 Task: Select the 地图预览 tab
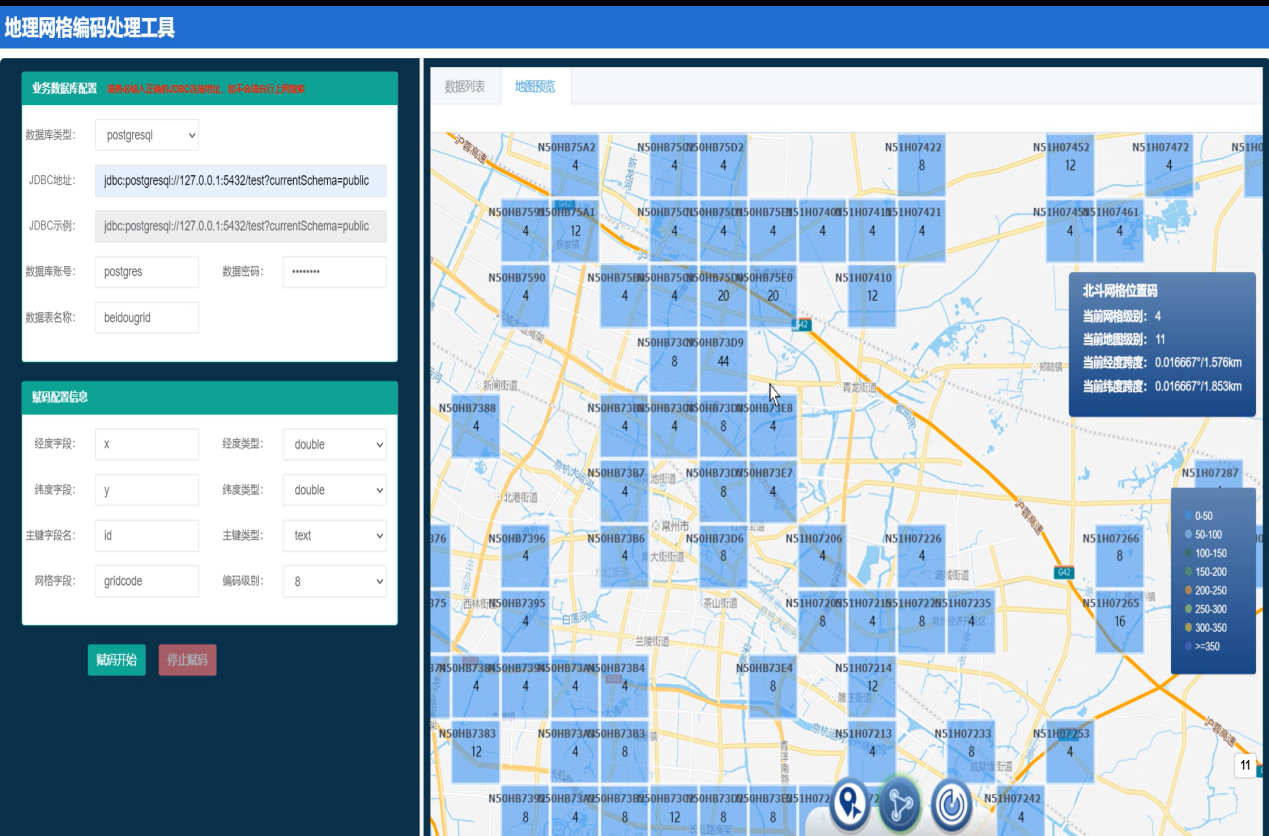tap(535, 87)
